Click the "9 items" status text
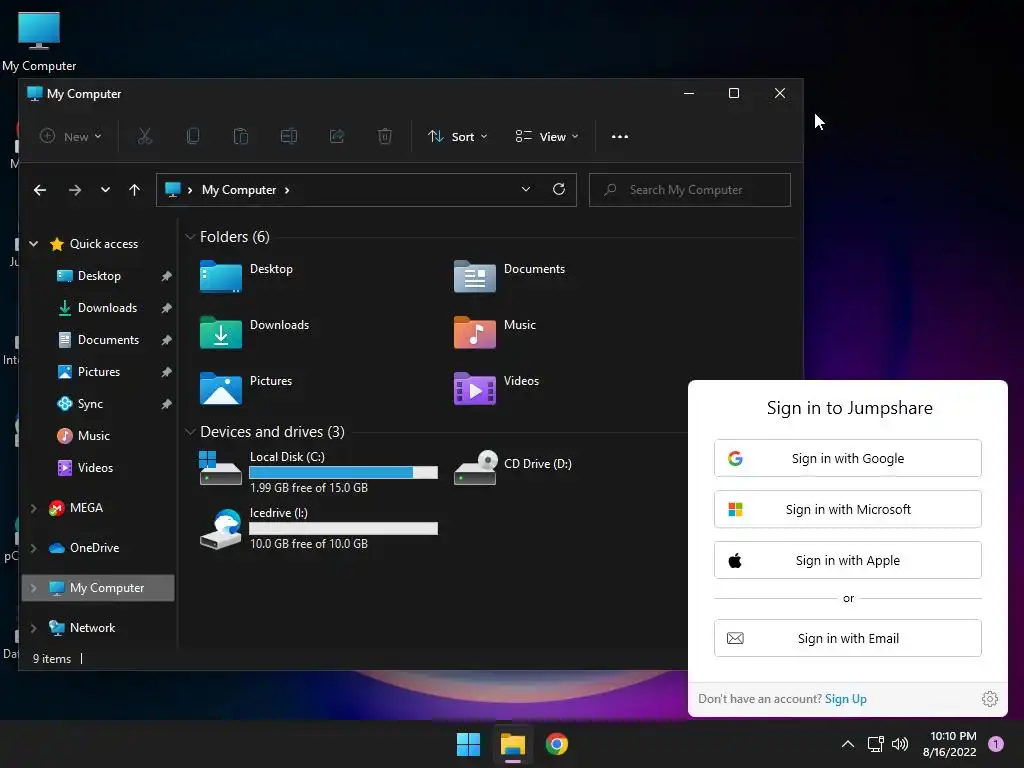Viewport: 1024px width, 768px height. tap(52, 658)
